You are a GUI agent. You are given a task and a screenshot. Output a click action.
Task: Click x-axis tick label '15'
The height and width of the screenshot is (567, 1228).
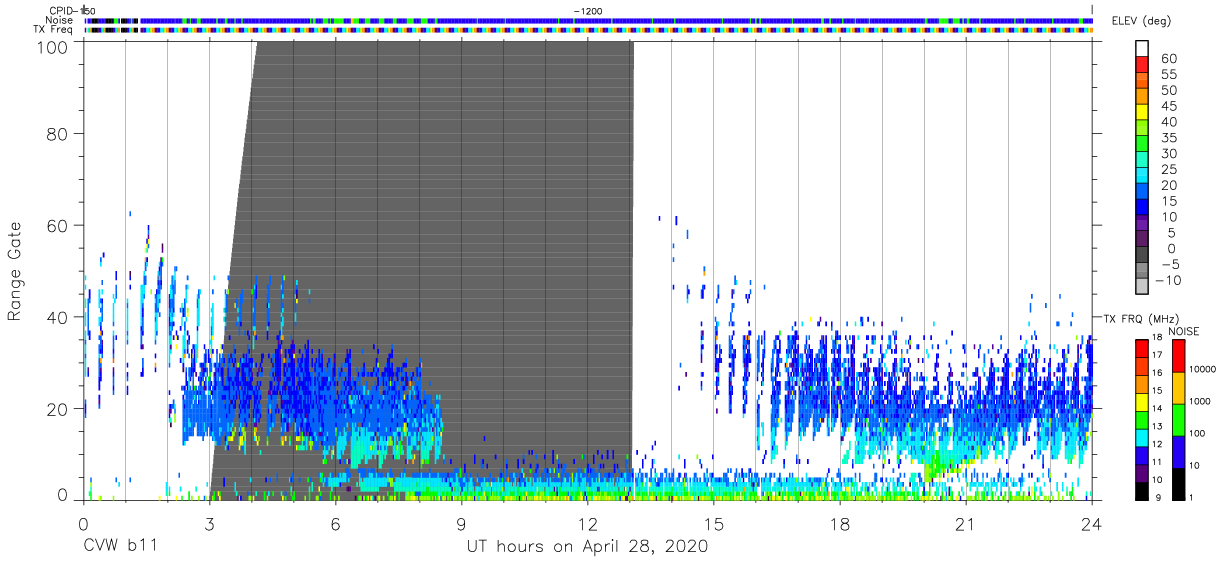(713, 524)
